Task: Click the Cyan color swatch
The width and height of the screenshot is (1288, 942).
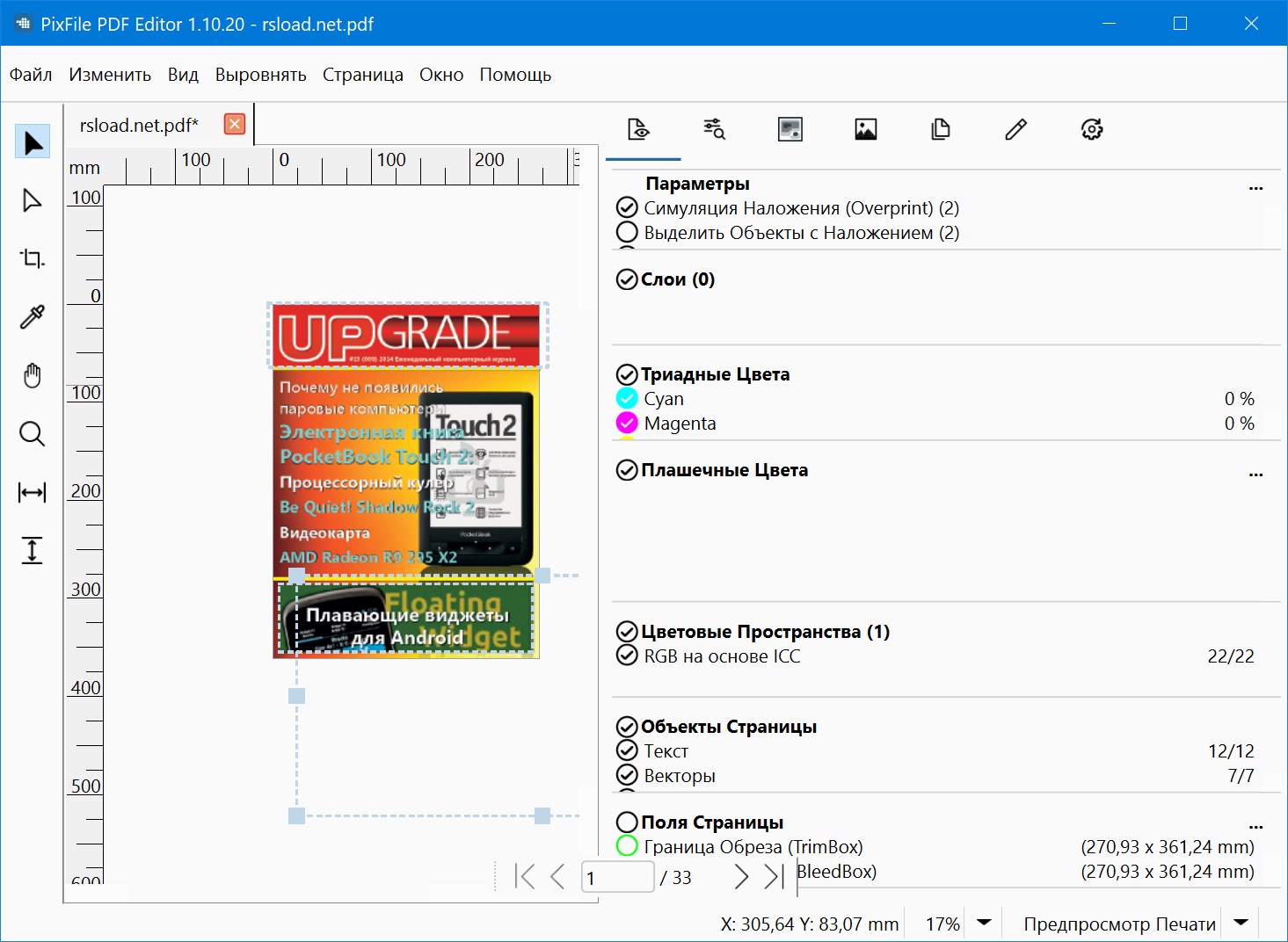Action: click(x=627, y=398)
